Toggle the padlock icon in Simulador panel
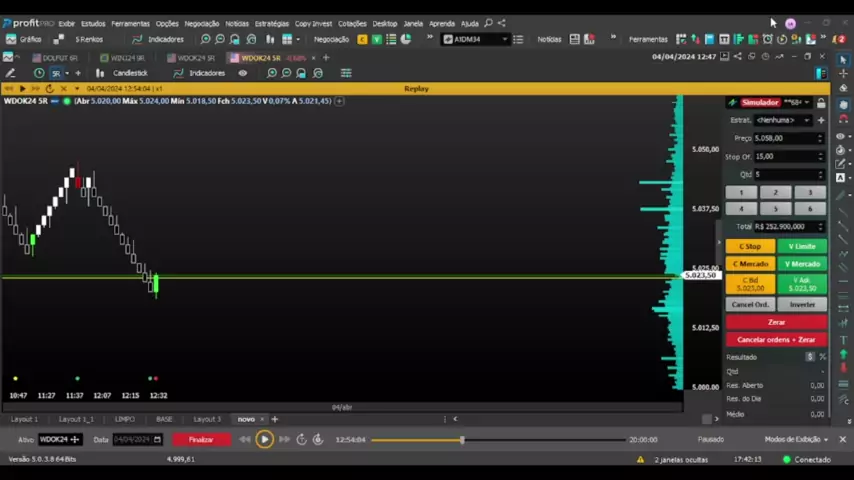This screenshot has width=854, height=480. click(x=821, y=102)
